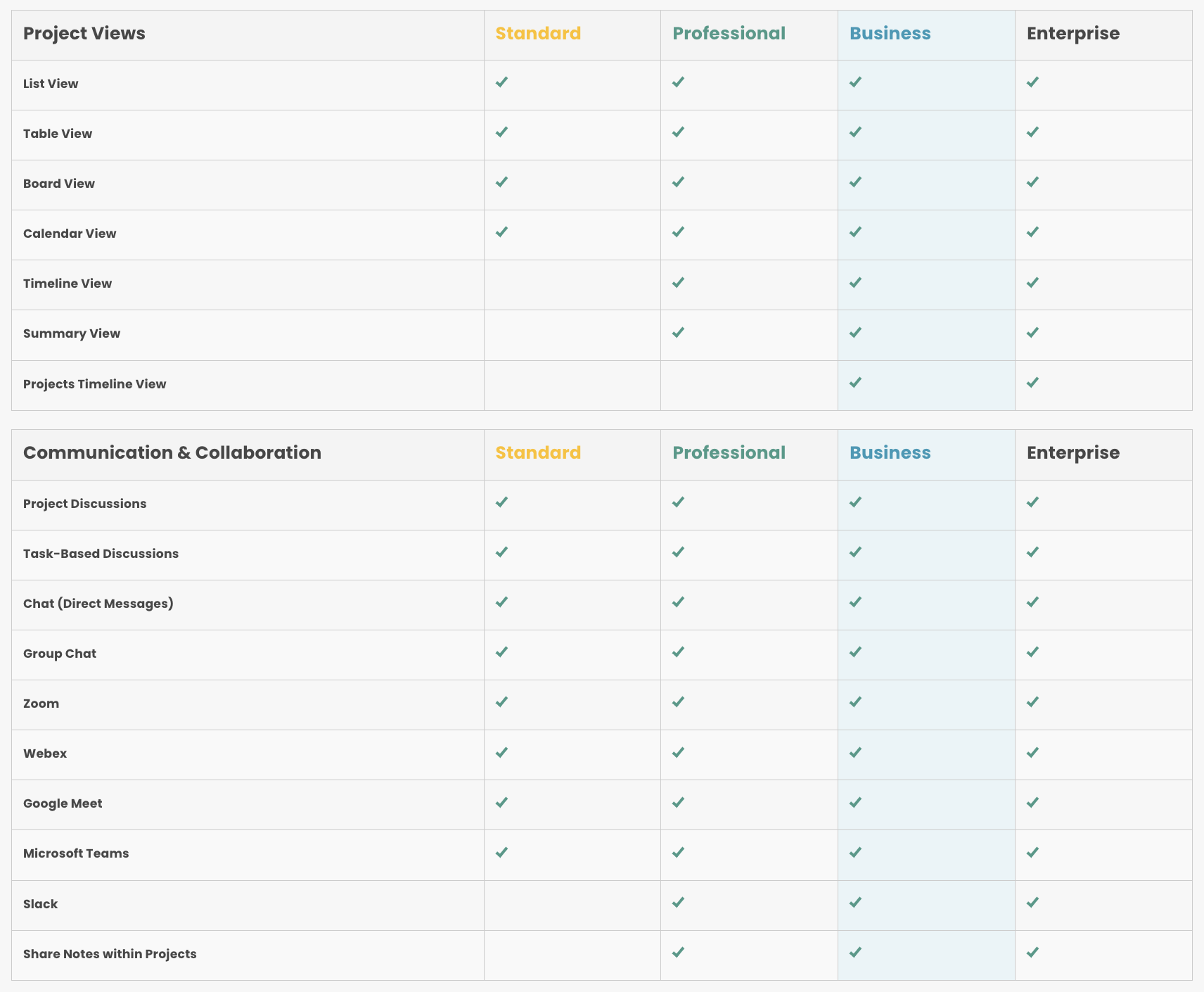Click the Board View feature label
The width and height of the screenshot is (1204, 992).
click(59, 184)
